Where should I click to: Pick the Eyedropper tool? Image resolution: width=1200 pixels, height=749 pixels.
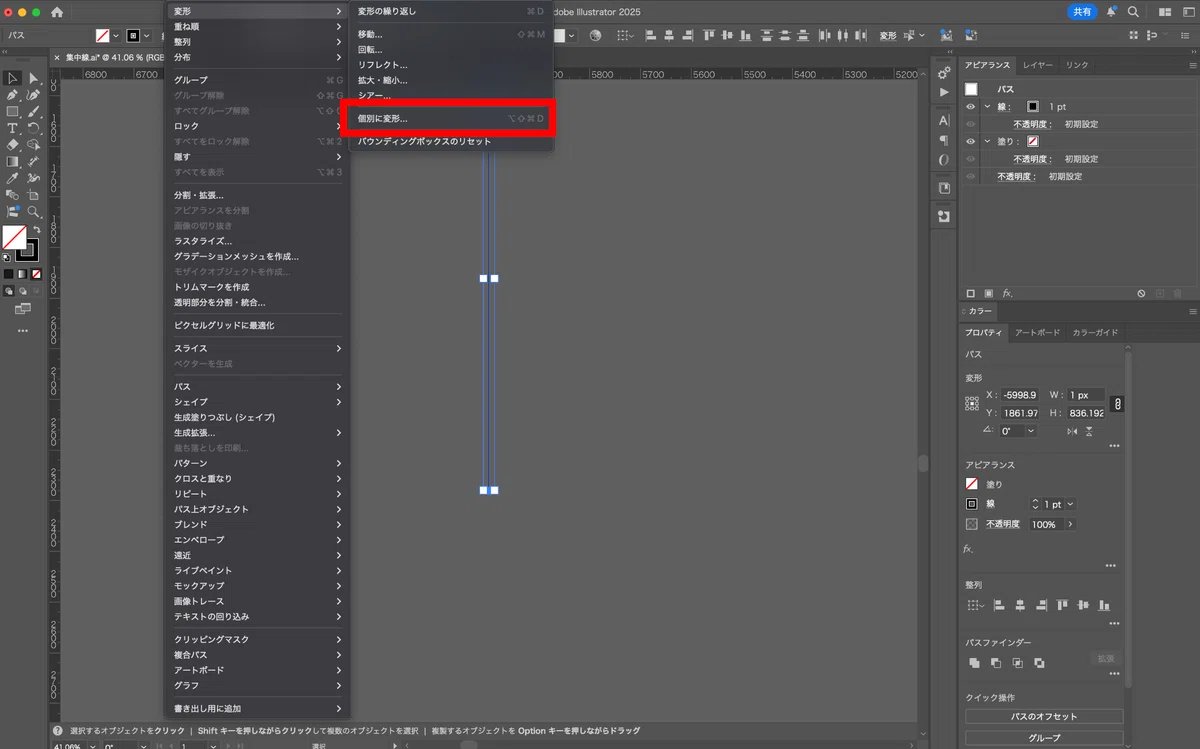(x=13, y=179)
